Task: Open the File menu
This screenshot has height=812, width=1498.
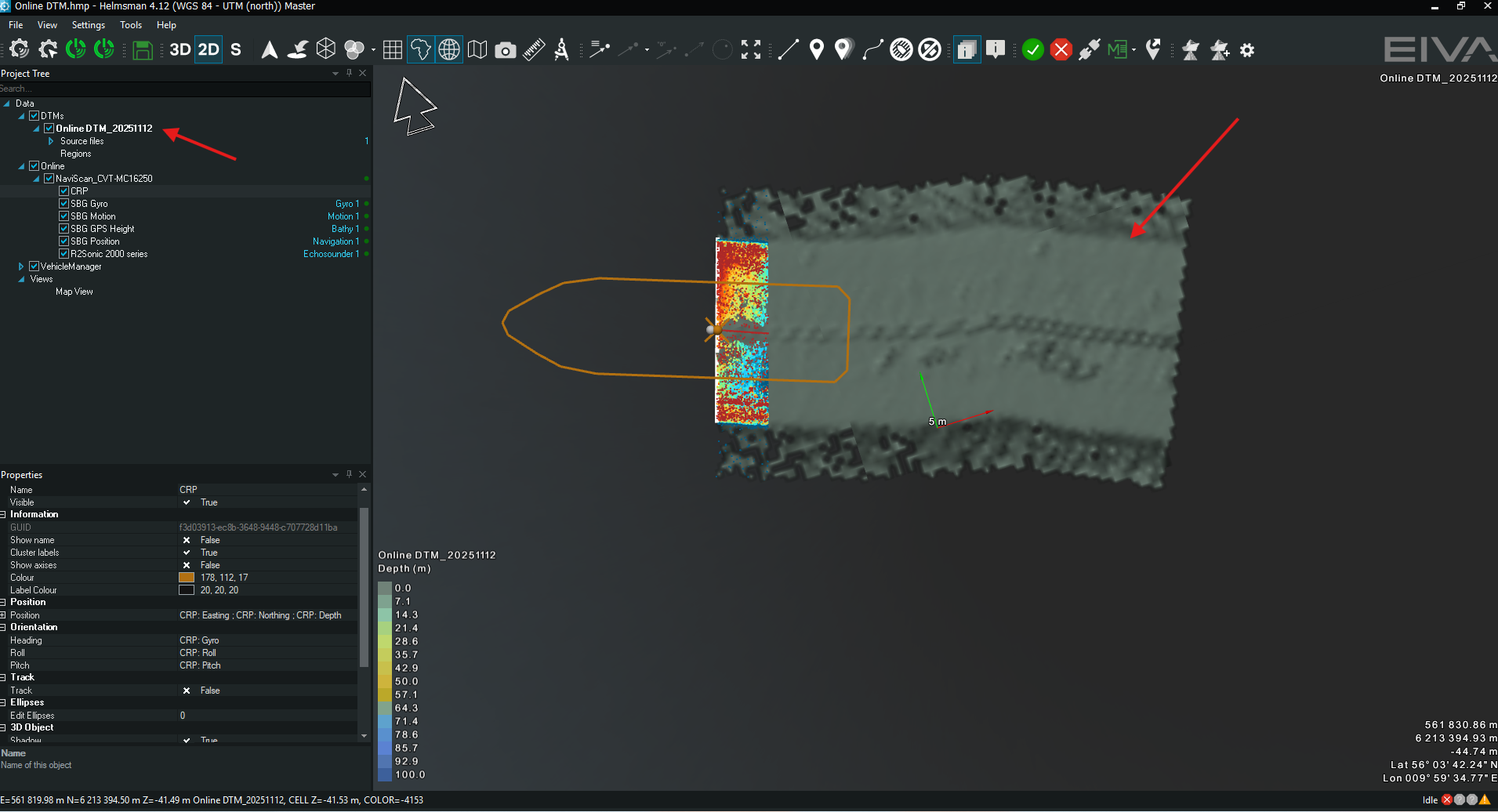Action: click(x=16, y=25)
